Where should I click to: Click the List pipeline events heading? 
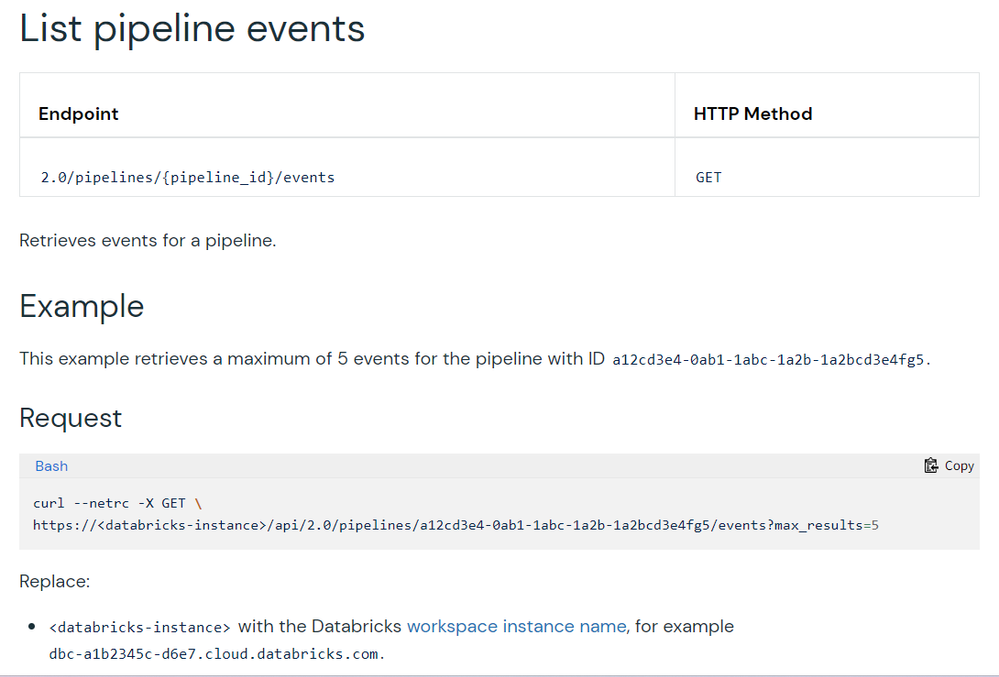coord(192,29)
